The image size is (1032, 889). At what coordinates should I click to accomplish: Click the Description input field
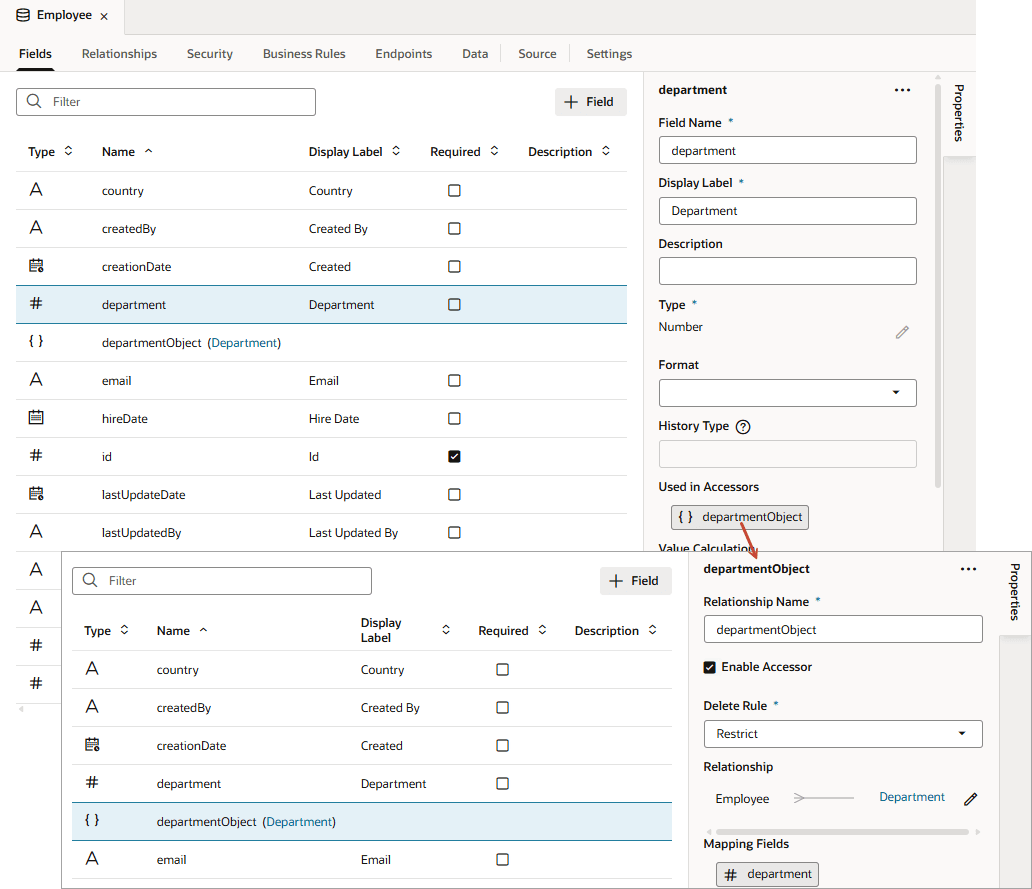[x=787, y=271]
